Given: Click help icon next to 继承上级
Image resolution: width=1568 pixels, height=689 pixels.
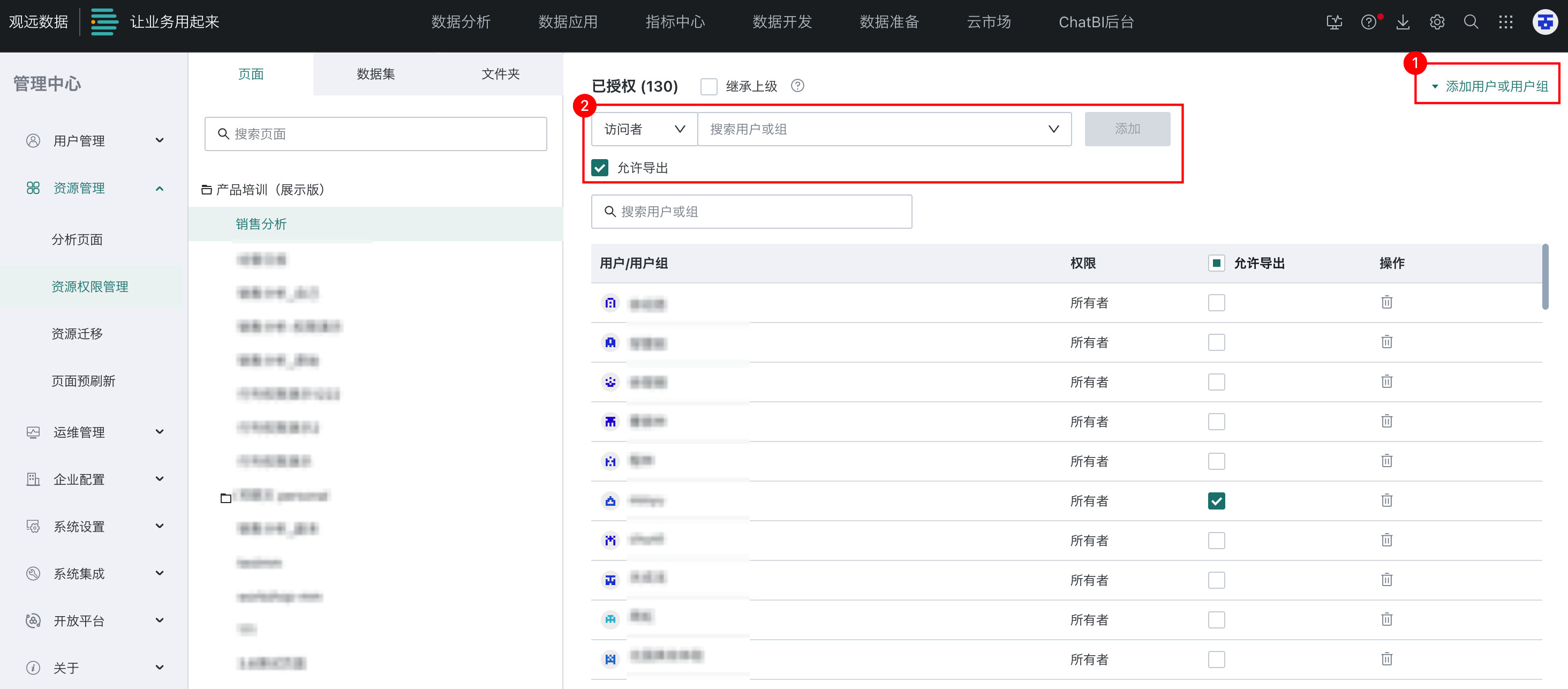Looking at the screenshot, I should [x=797, y=86].
